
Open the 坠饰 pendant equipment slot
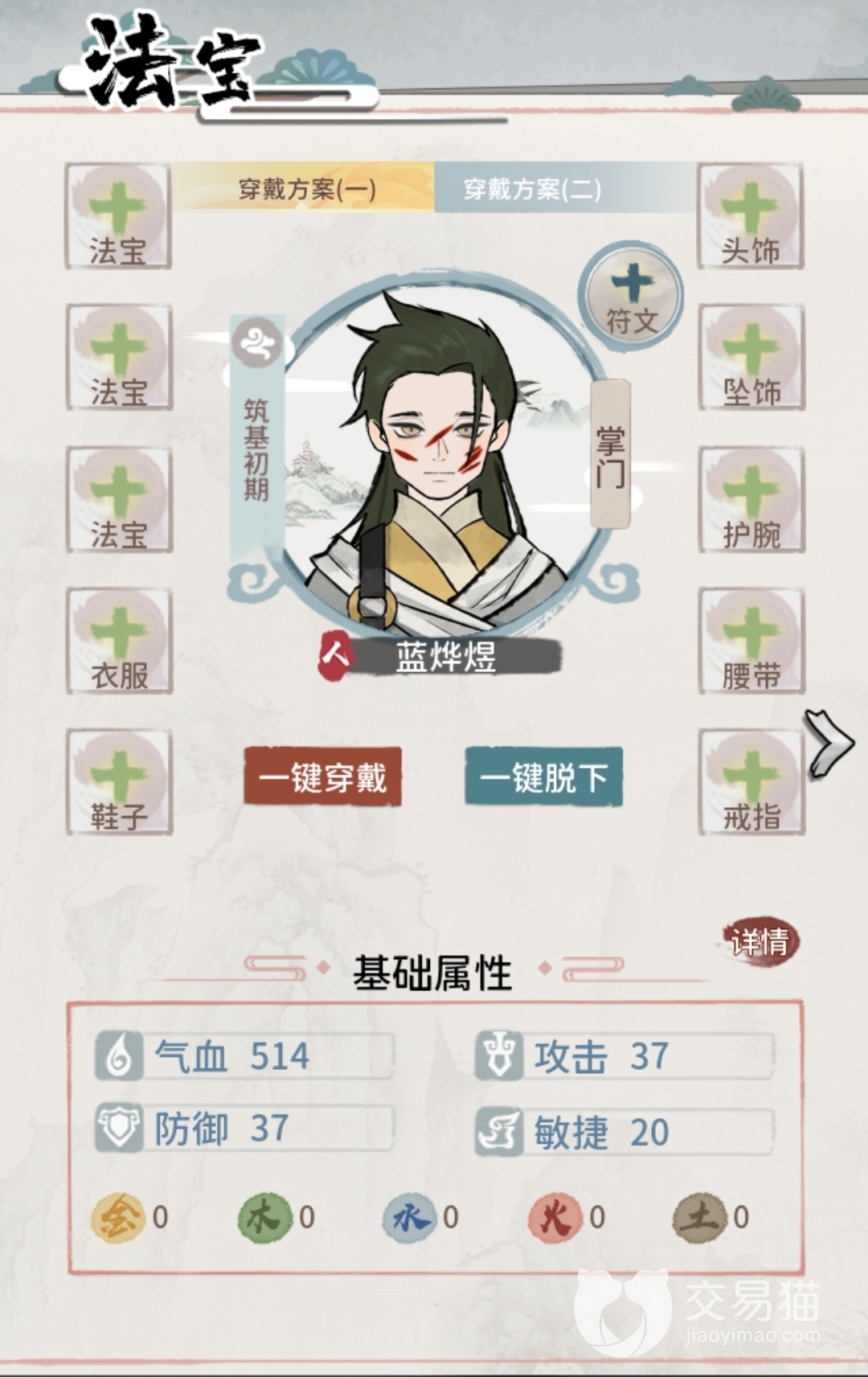751,357
